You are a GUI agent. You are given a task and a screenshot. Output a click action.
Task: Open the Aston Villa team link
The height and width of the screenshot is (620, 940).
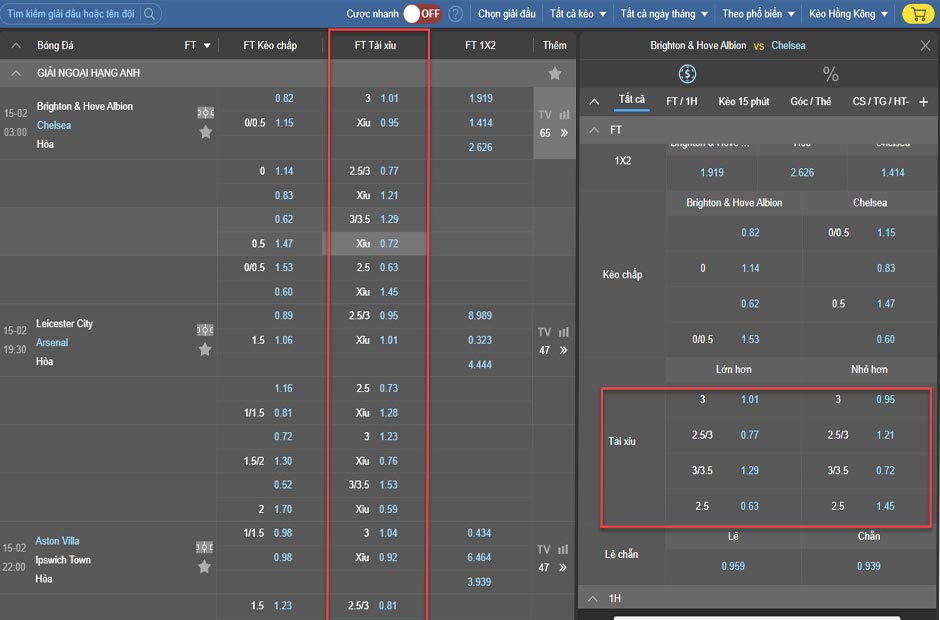[57, 540]
